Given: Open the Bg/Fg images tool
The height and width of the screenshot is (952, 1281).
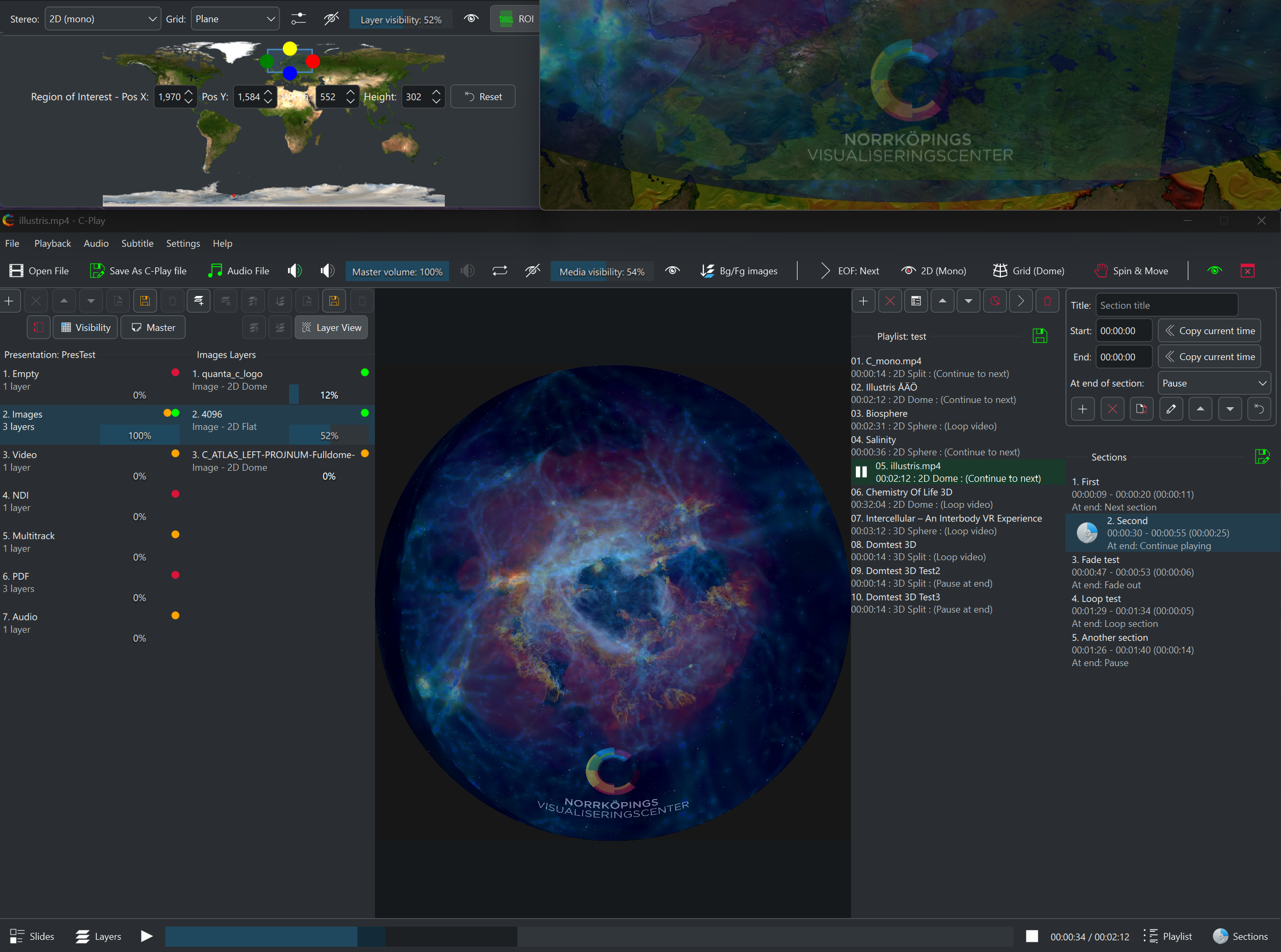Looking at the screenshot, I should [x=739, y=270].
